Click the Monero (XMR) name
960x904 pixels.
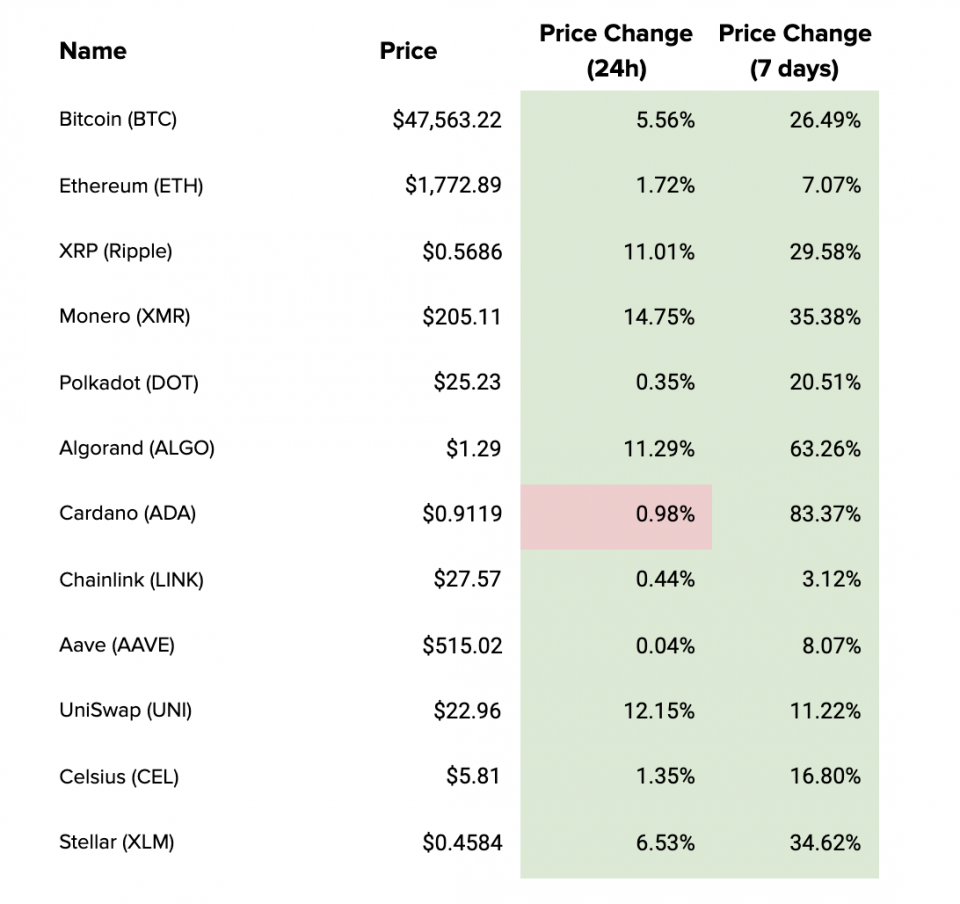125,317
